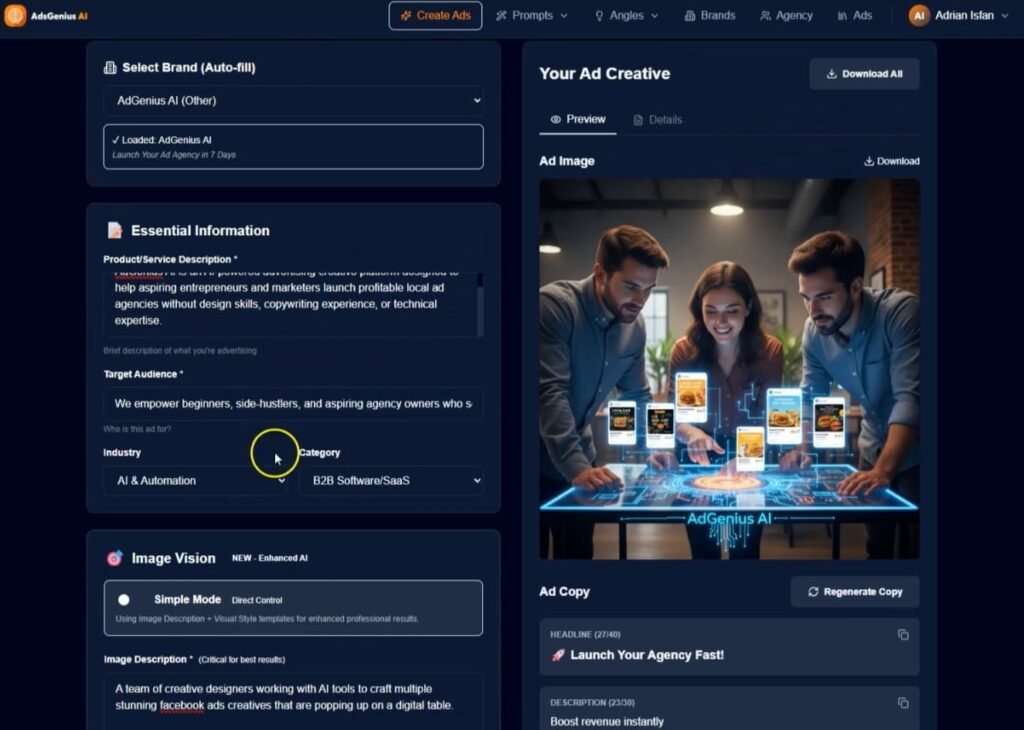Image resolution: width=1024 pixels, height=730 pixels.
Task: Click the Download All button
Action: (x=863, y=73)
